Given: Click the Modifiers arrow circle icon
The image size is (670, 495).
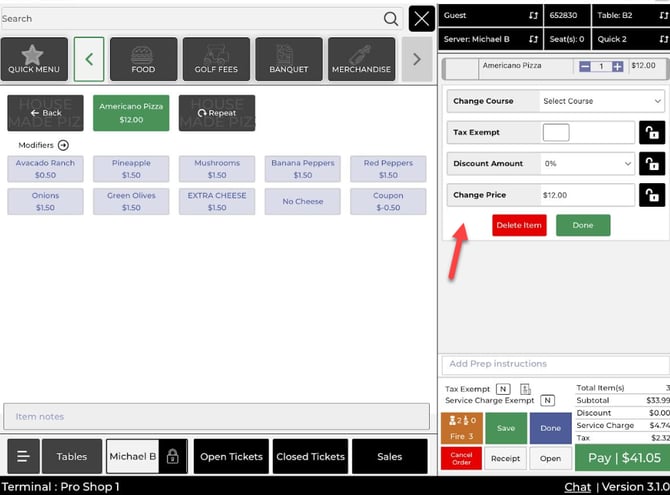Looking at the screenshot, I should click(63, 145).
